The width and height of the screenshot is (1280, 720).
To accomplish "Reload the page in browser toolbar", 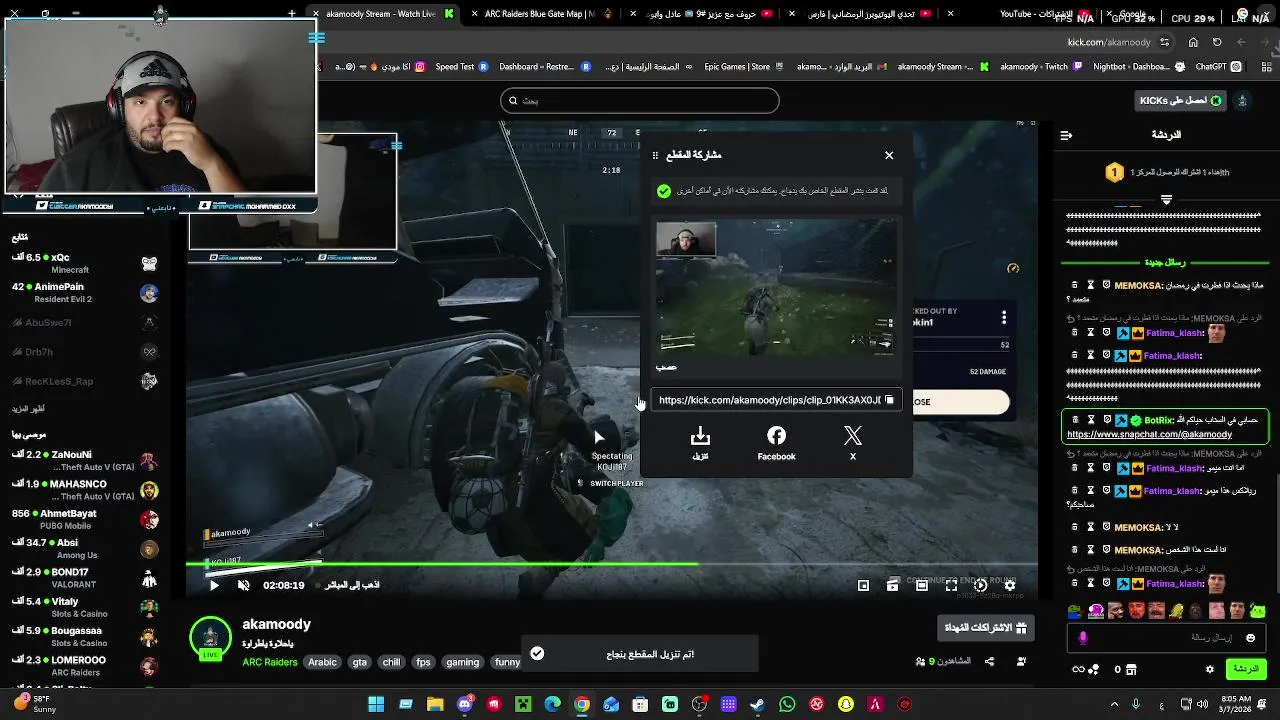I will 1217,42.
